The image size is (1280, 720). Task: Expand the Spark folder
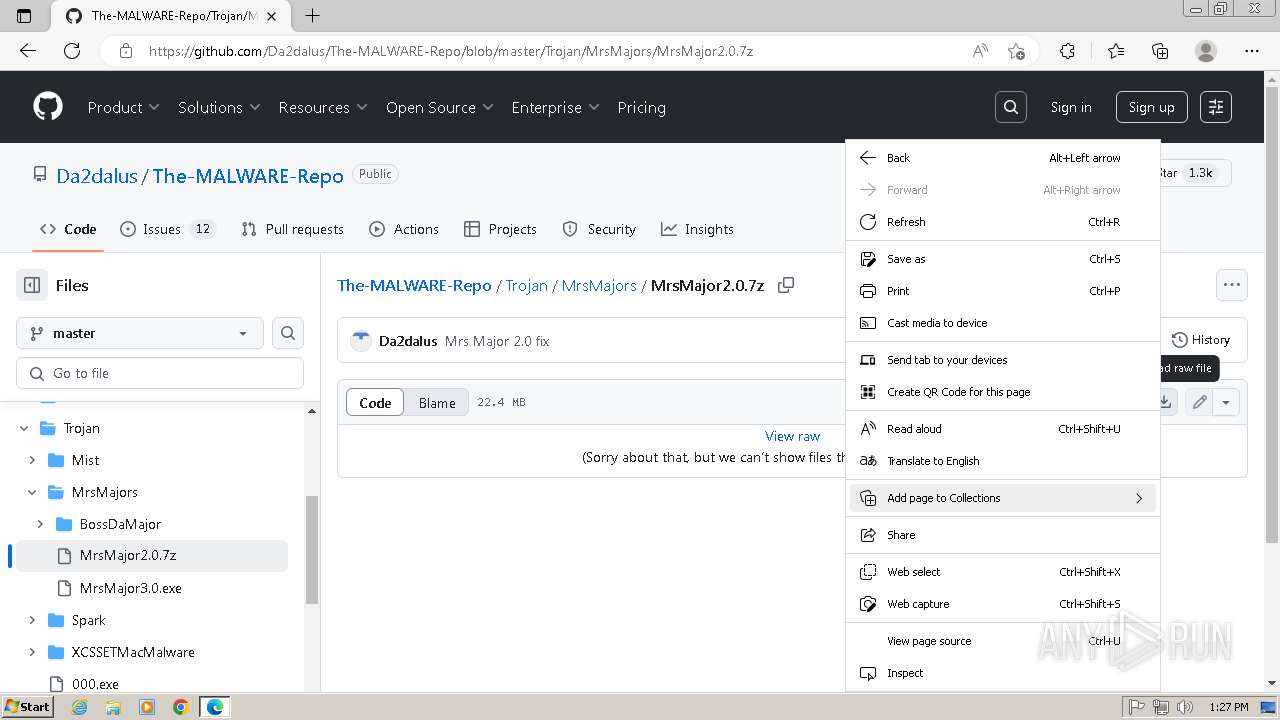coord(32,620)
